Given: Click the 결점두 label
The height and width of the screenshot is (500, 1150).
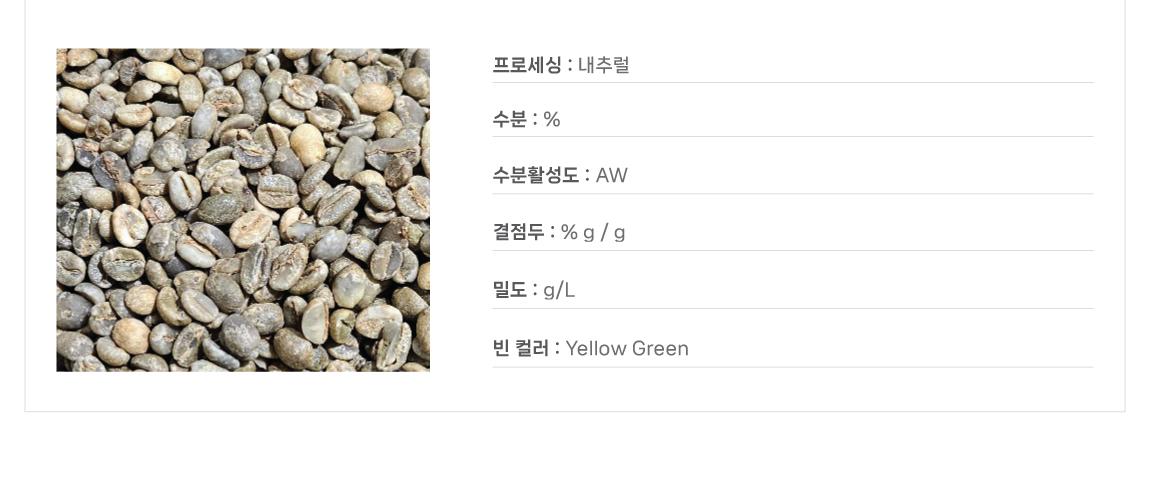Looking at the screenshot, I should (x=519, y=232).
